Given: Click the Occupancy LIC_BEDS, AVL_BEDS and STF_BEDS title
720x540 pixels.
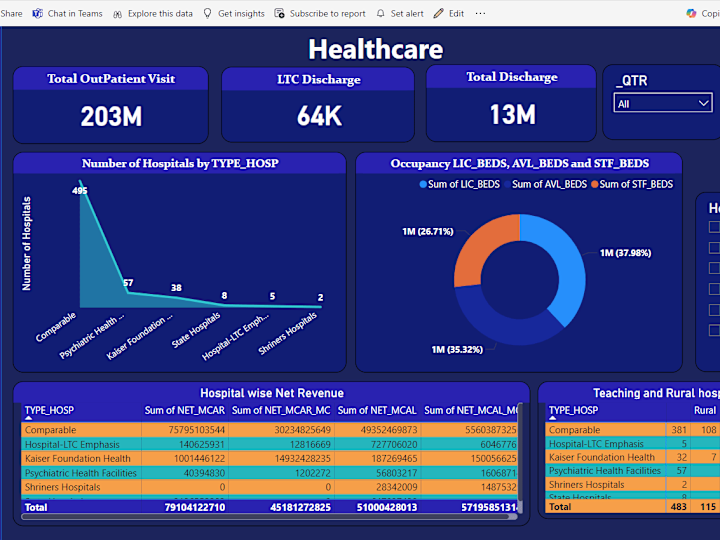Looking at the screenshot, I should tap(519, 163).
